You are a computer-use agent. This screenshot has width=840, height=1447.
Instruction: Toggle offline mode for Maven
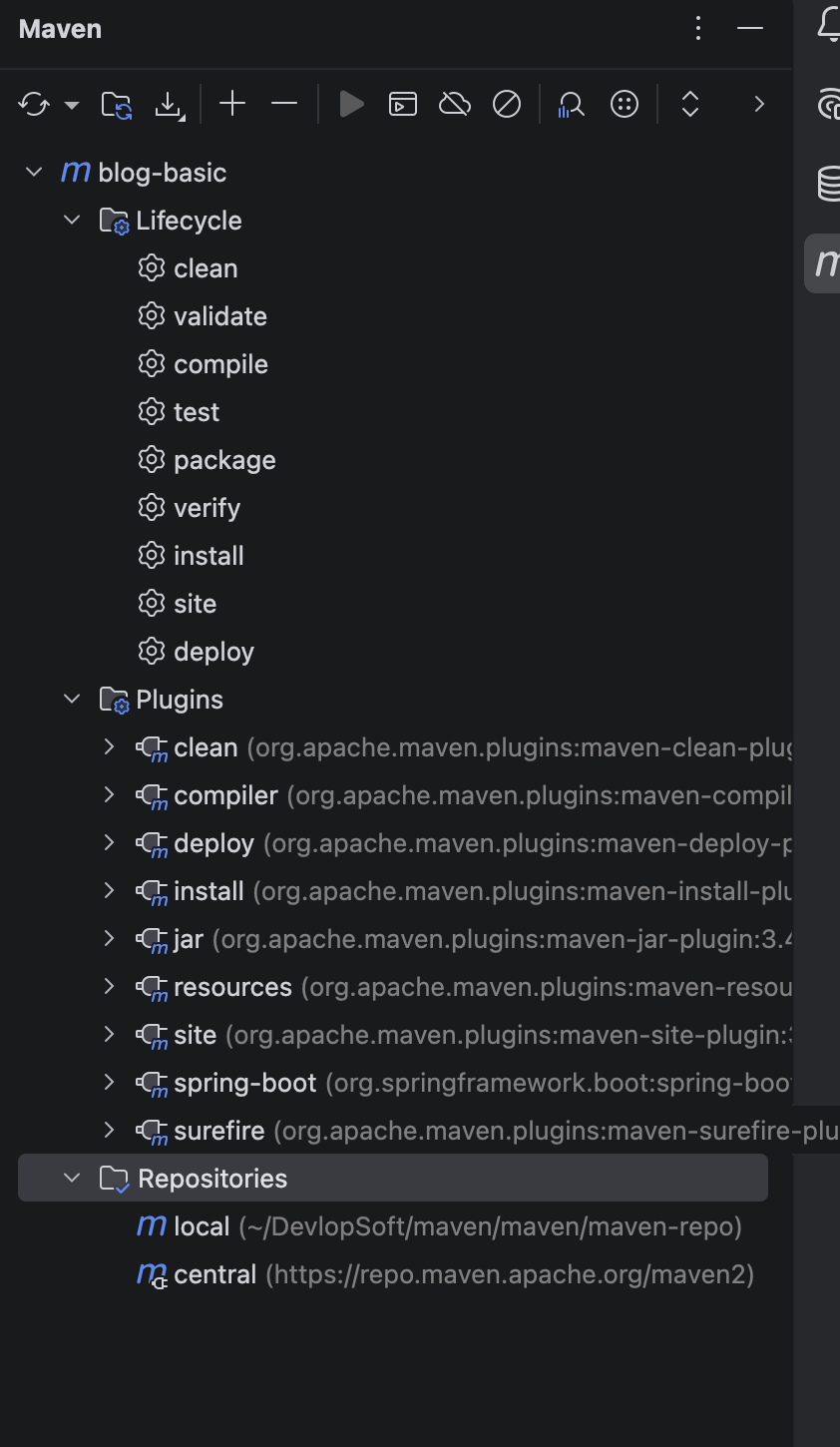coord(455,104)
